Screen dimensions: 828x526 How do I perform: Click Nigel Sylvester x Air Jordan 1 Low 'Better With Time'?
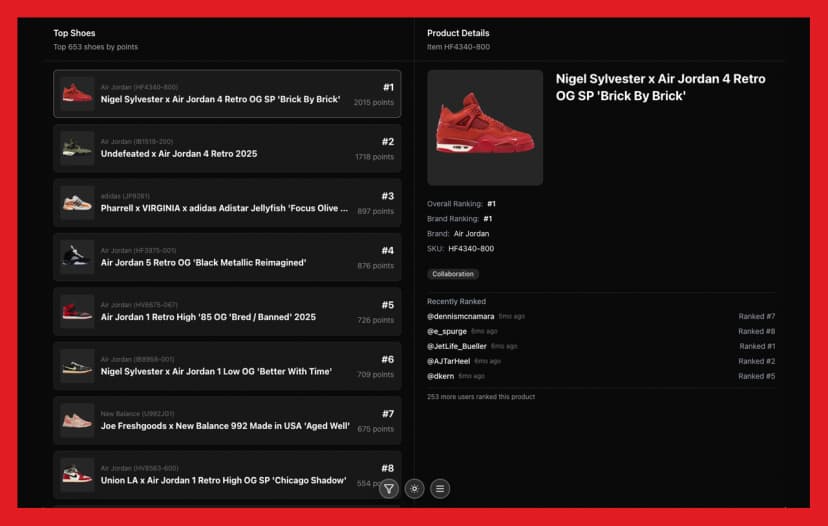click(x=227, y=366)
